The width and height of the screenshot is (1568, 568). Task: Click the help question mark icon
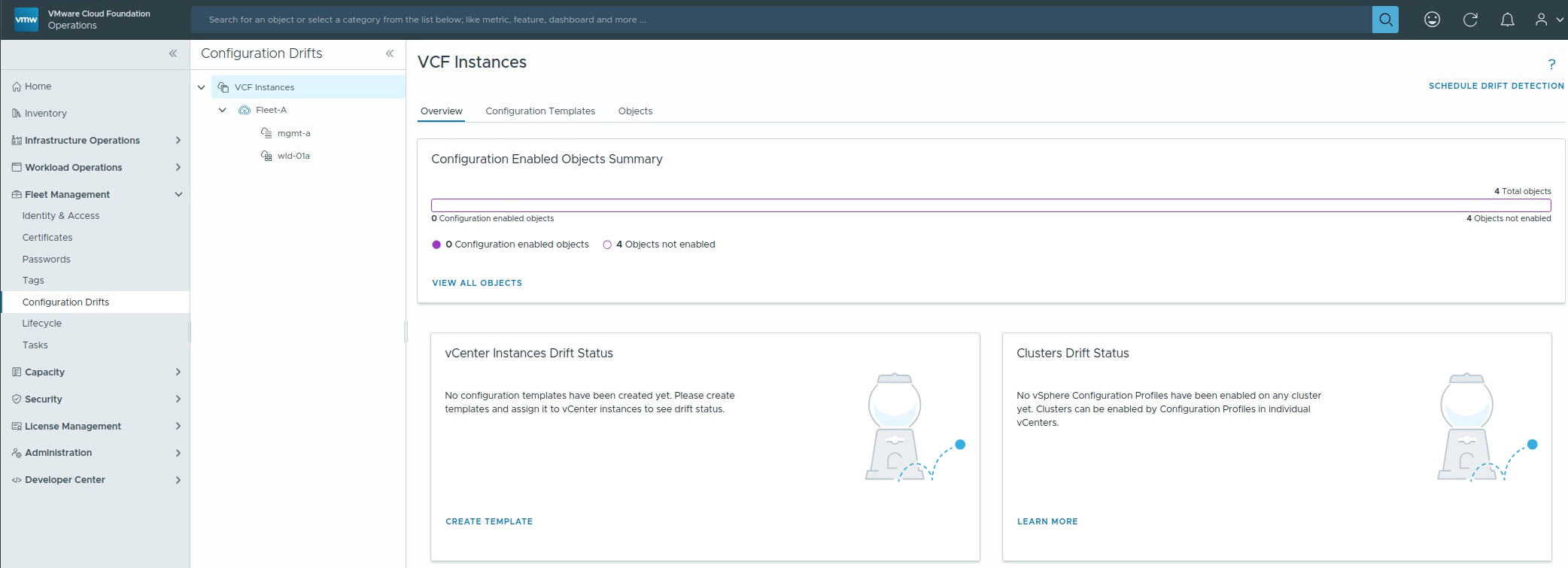[x=1551, y=65]
